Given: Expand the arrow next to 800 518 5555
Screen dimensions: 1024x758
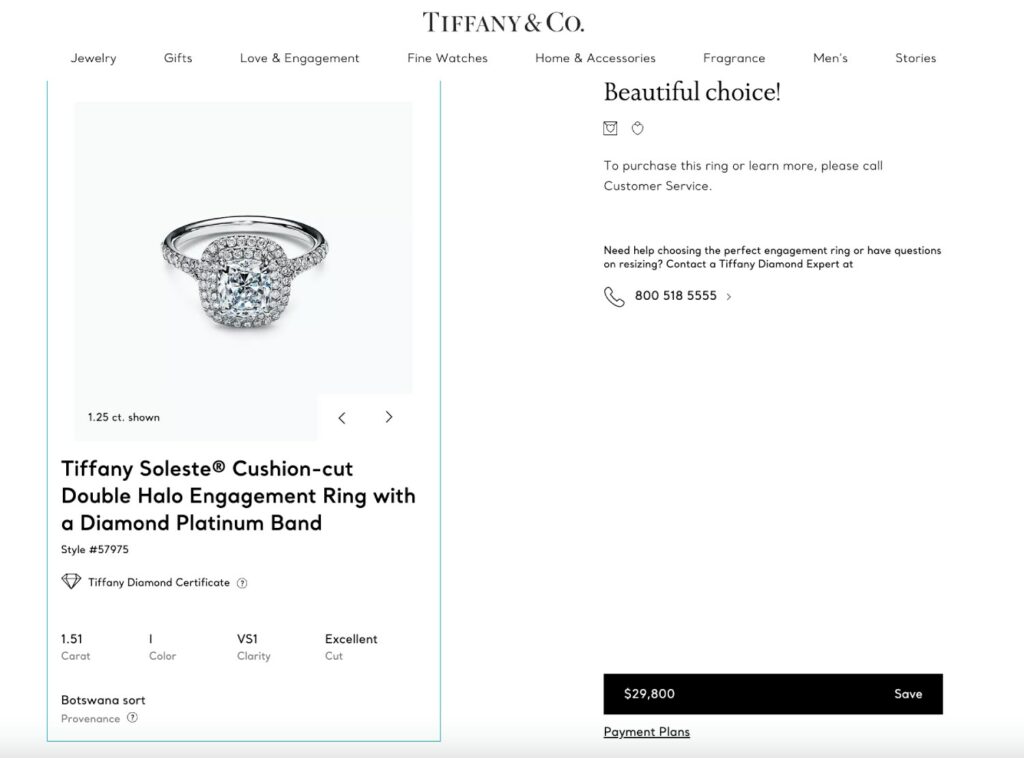Looking at the screenshot, I should coord(729,297).
